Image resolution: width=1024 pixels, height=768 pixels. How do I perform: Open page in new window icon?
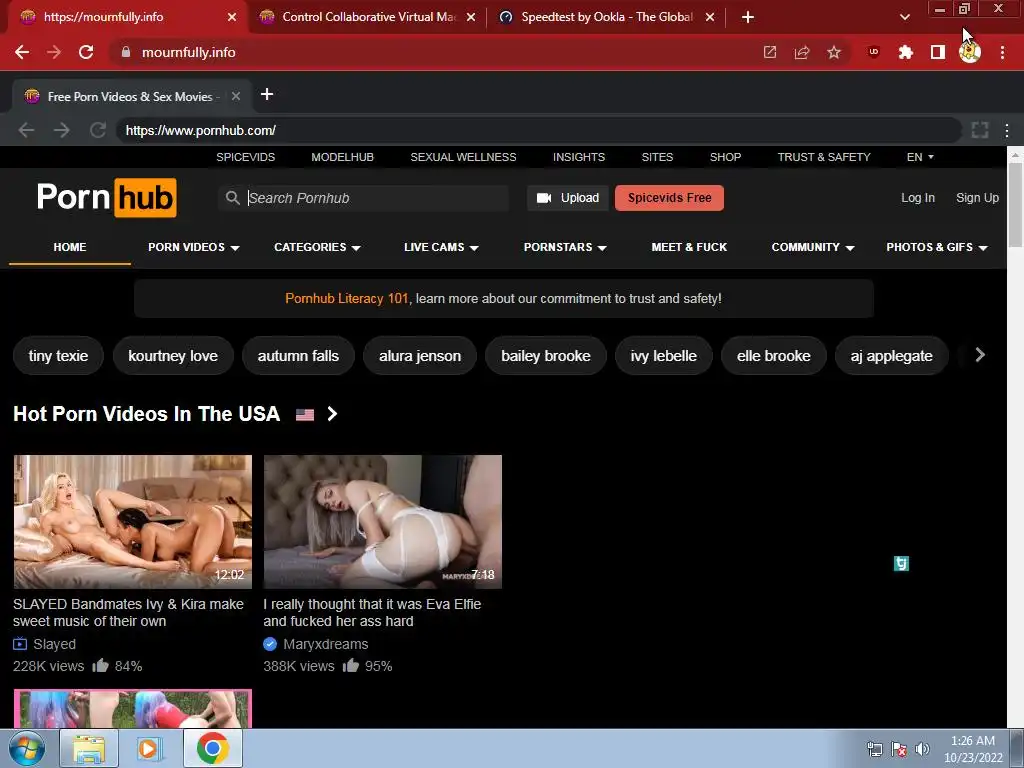pyautogui.click(x=770, y=52)
